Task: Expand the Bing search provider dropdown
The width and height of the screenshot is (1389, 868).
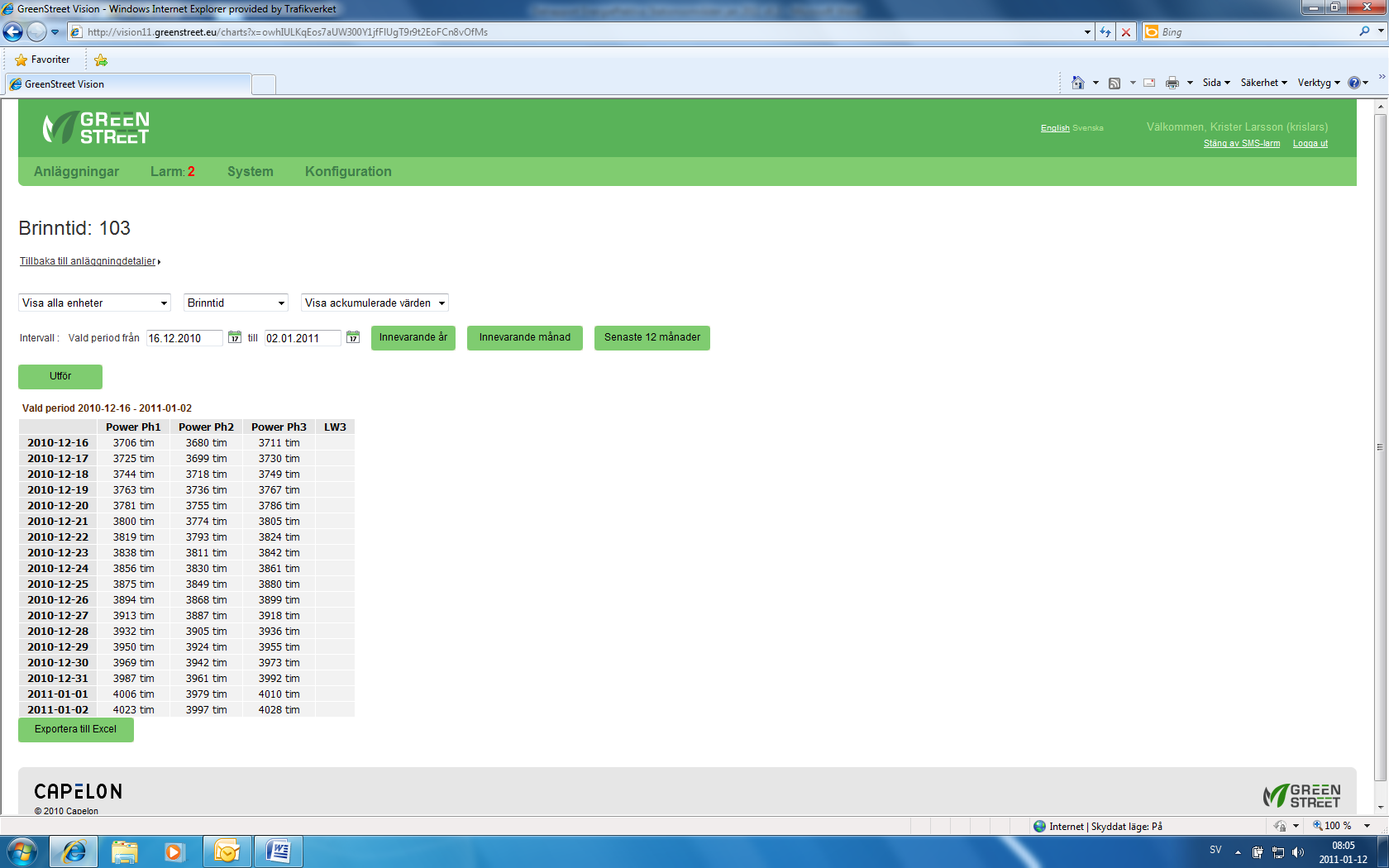Action: coord(1381,31)
